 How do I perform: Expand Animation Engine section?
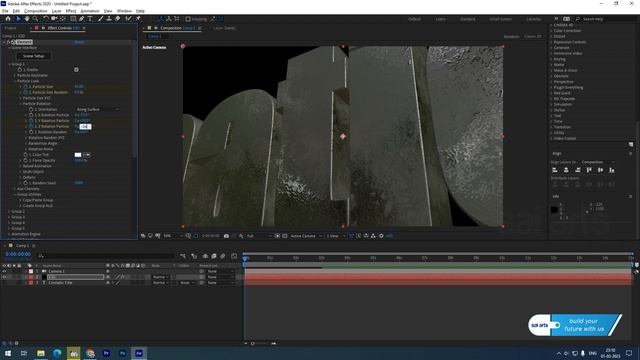pos(9,234)
